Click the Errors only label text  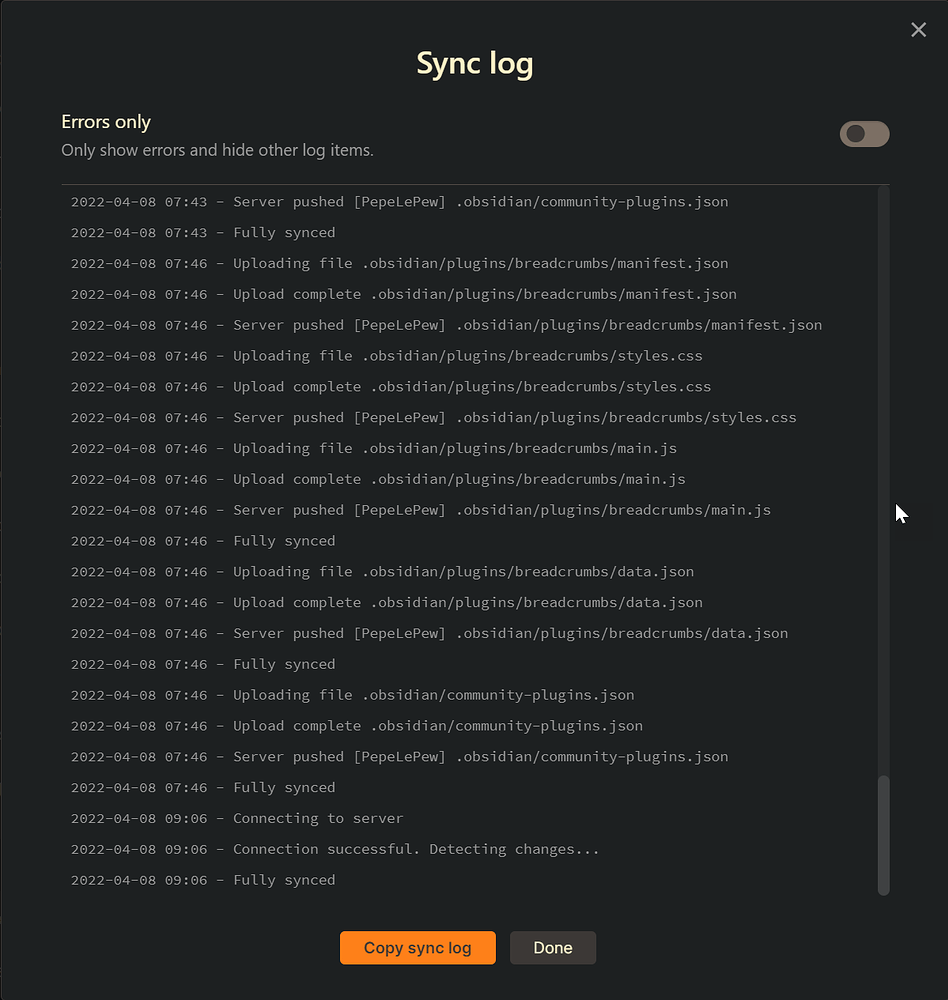(x=105, y=121)
